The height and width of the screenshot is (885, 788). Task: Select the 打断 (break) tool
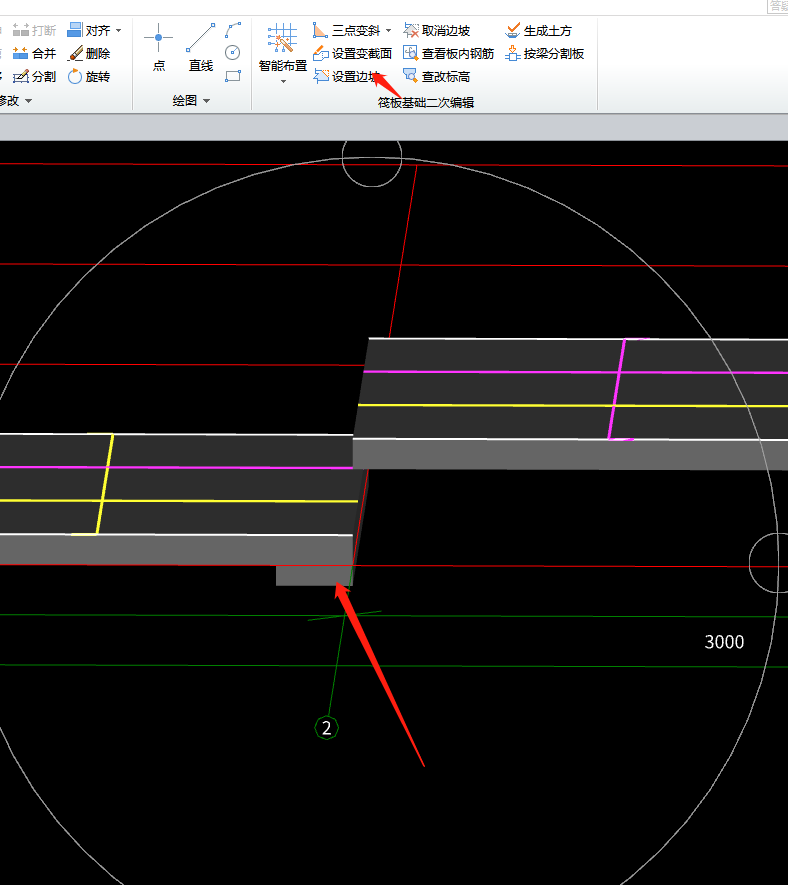tap(34, 30)
